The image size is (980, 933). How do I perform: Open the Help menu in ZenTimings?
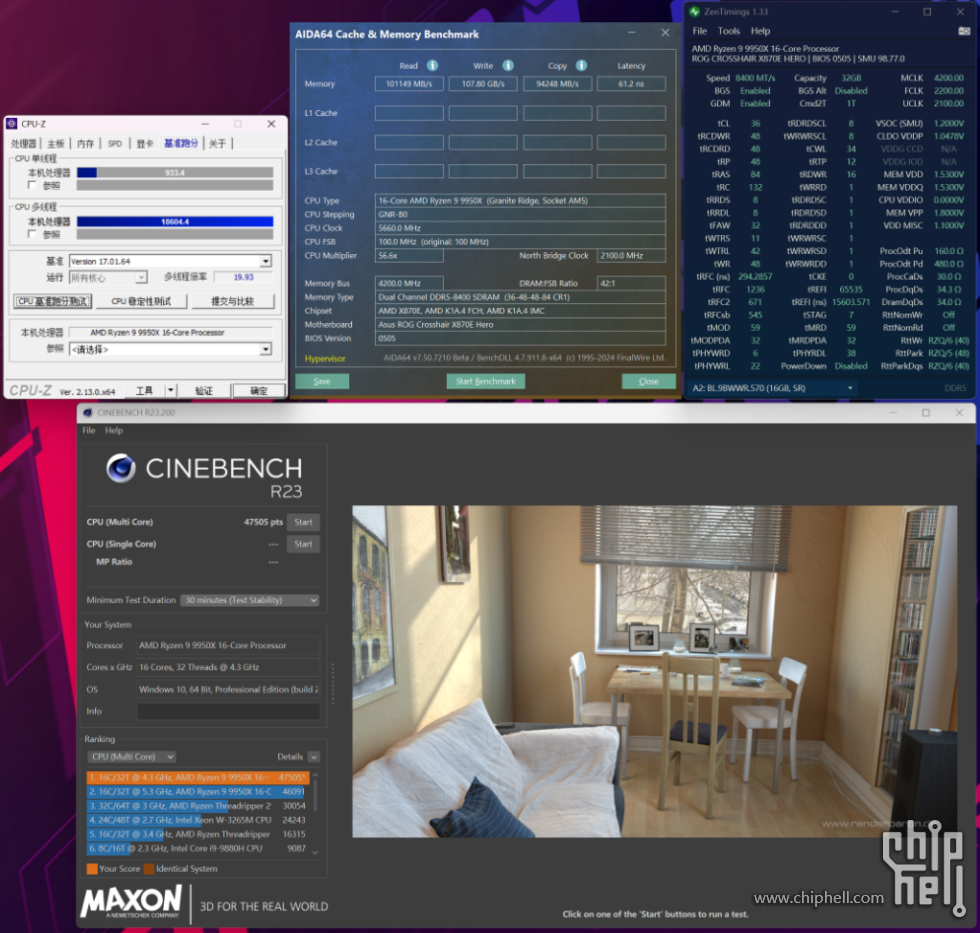coord(761,31)
